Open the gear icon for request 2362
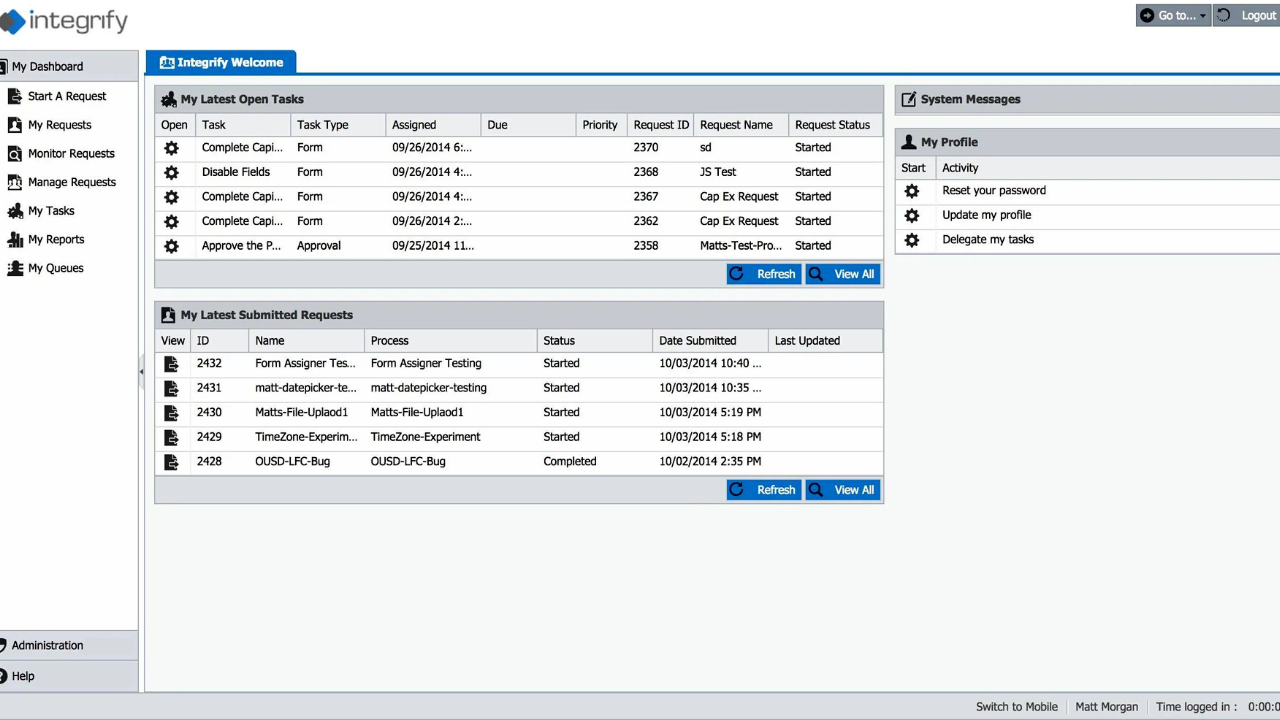The height and width of the screenshot is (720, 1280). click(x=172, y=221)
